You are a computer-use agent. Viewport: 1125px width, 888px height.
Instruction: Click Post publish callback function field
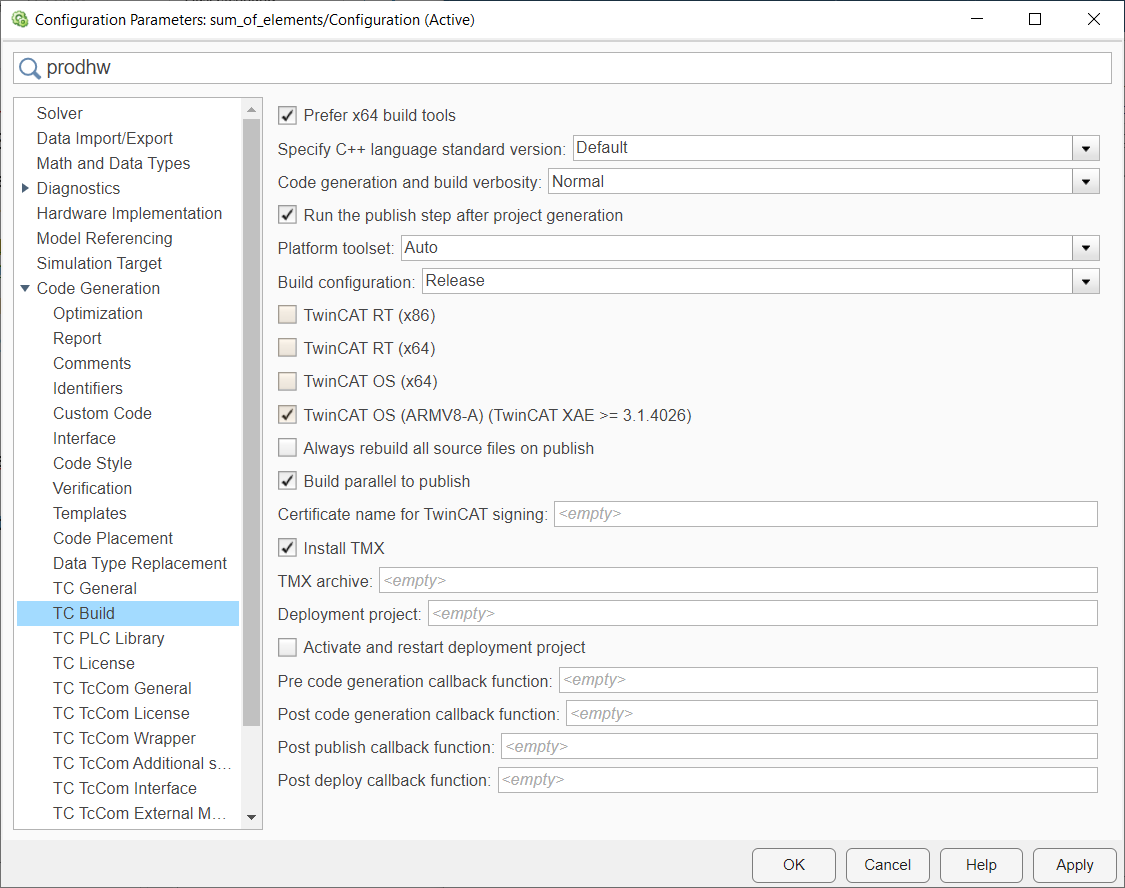pos(799,747)
